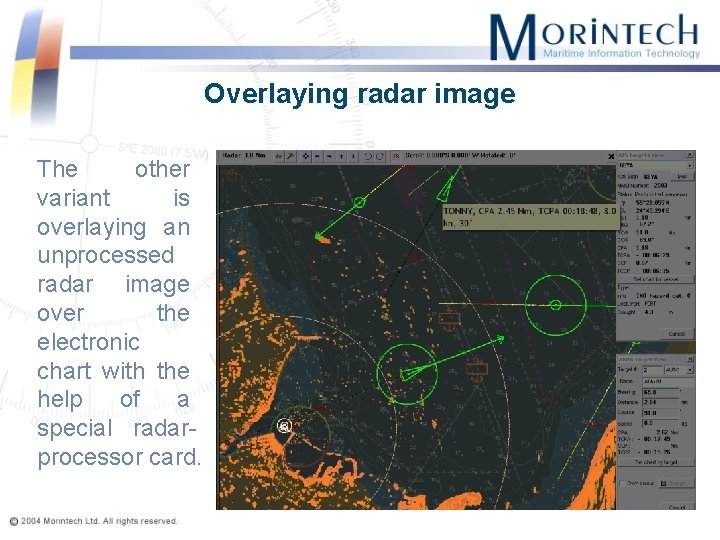Click the center-radar crosshair toolbar icon
Viewport: 720px width, 540px height.
pyautogui.click(x=306, y=156)
